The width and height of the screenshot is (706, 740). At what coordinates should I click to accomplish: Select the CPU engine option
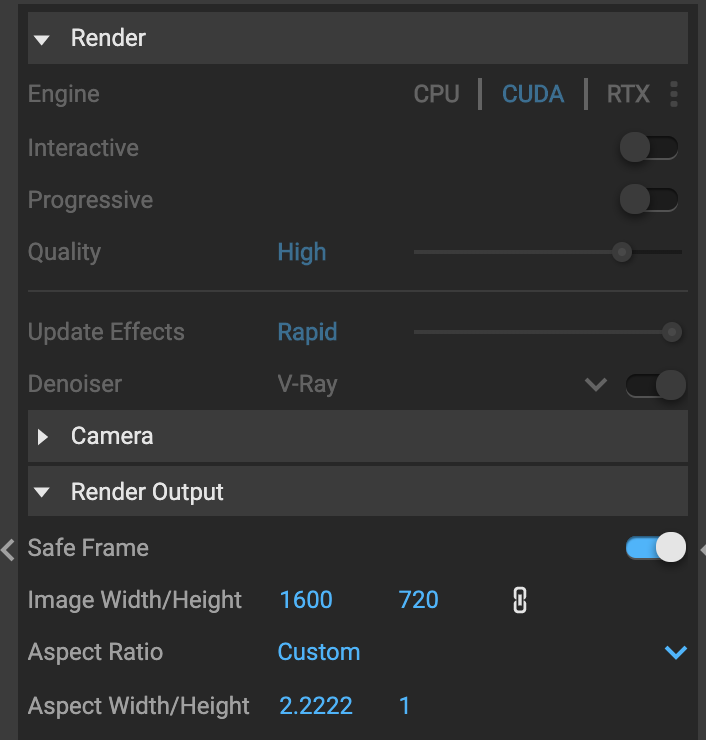click(x=437, y=94)
